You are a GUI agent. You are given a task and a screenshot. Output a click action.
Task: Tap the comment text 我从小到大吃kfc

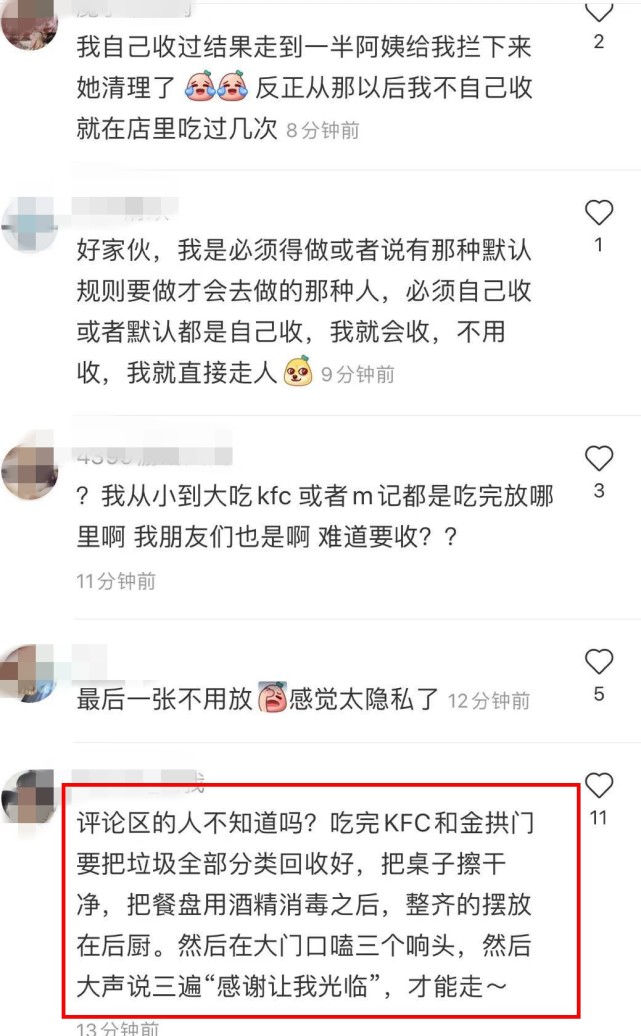[x=315, y=516]
